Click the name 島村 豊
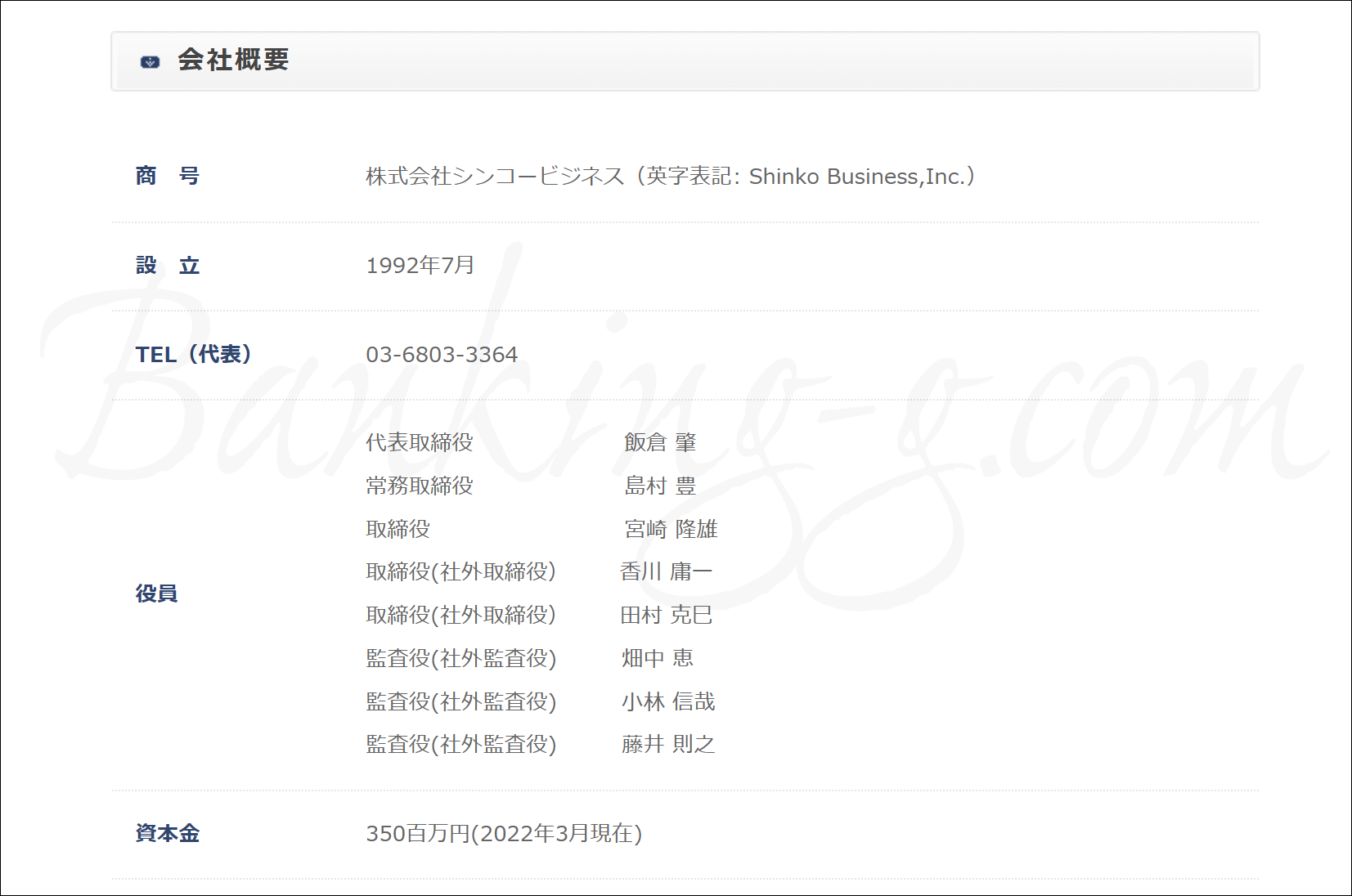 pyautogui.click(x=660, y=486)
